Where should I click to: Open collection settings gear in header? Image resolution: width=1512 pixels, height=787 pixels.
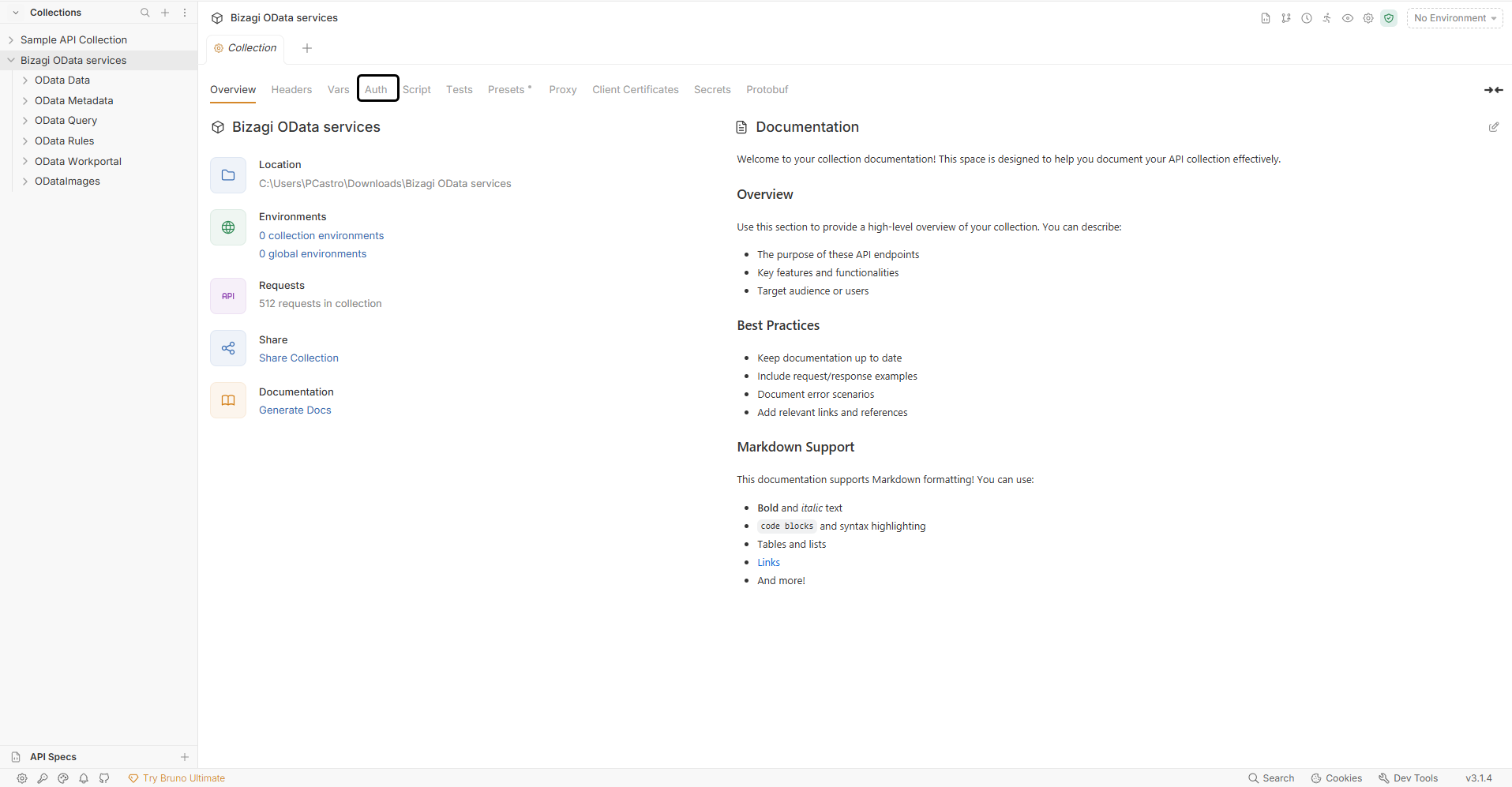click(1368, 18)
